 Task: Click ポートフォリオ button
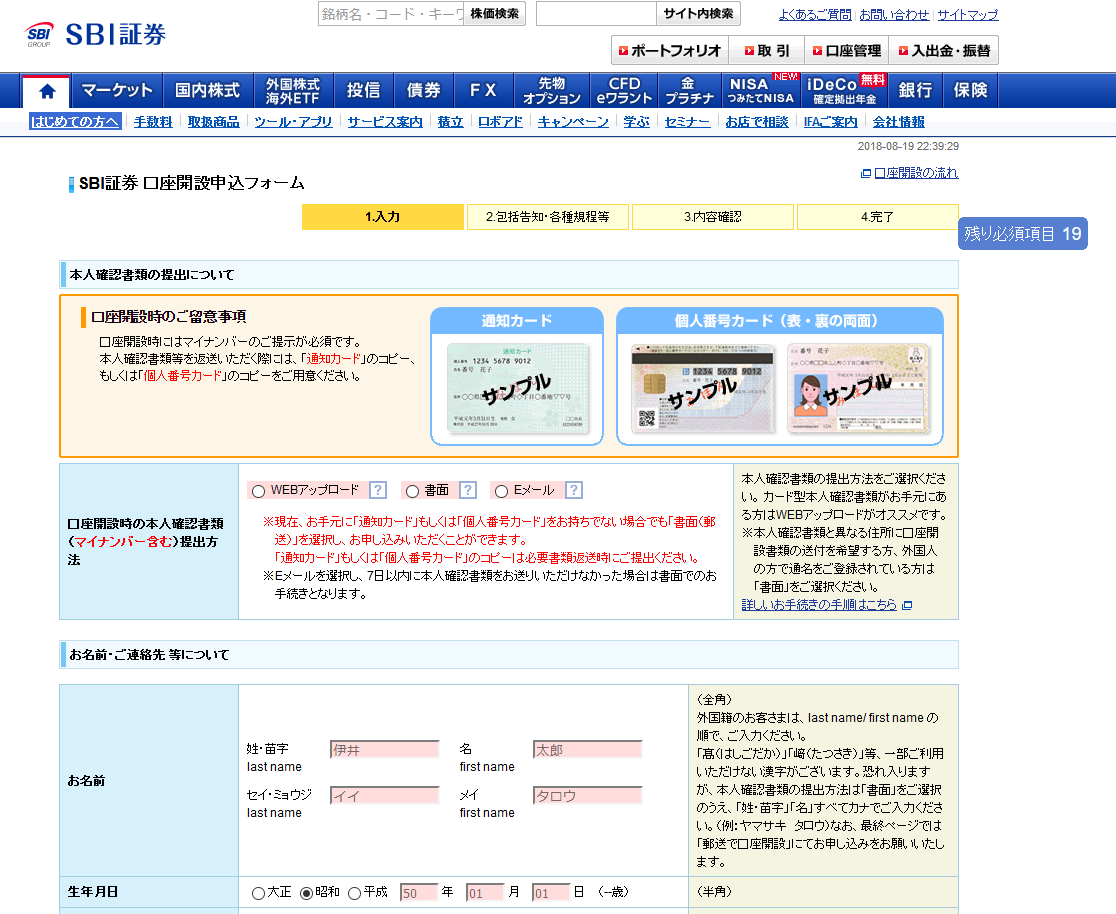click(670, 51)
